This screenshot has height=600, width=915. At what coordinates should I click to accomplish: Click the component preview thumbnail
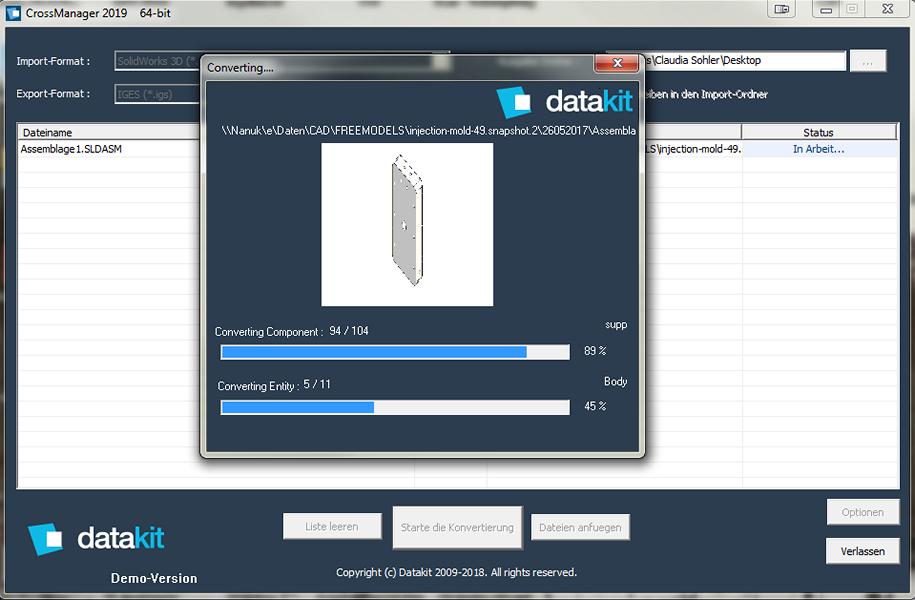[x=407, y=225]
